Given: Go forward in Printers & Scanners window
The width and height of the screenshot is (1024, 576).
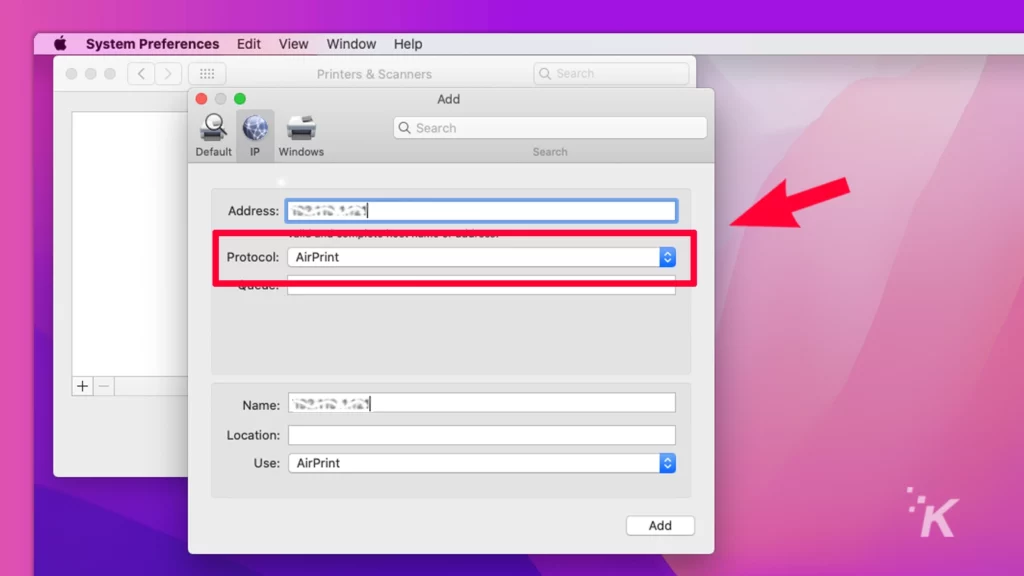Looking at the screenshot, I should pyautogui.click(x=168, y=74).
